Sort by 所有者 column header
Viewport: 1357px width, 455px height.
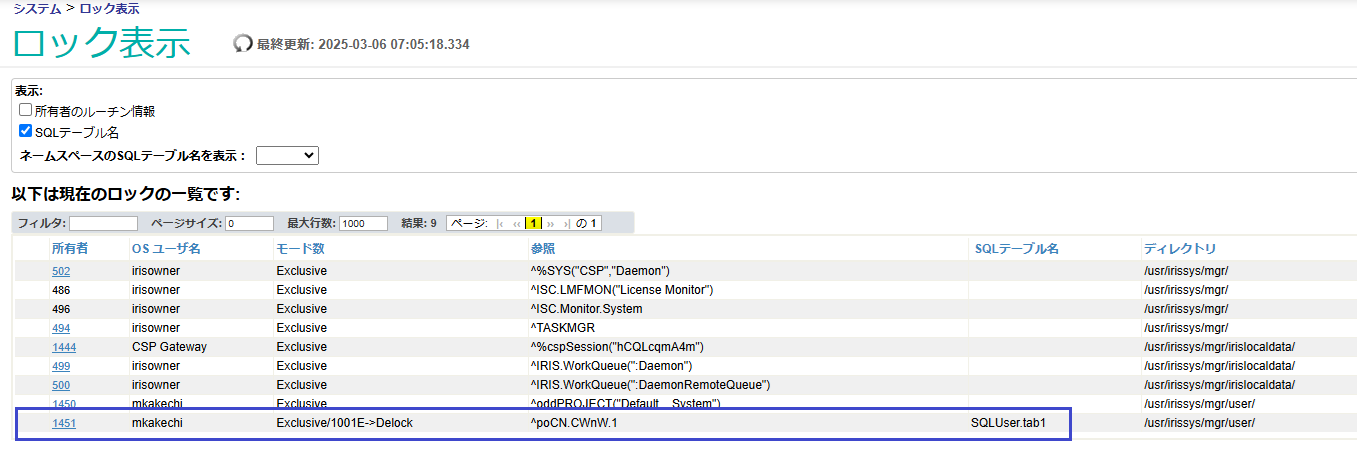coord(70,248)
